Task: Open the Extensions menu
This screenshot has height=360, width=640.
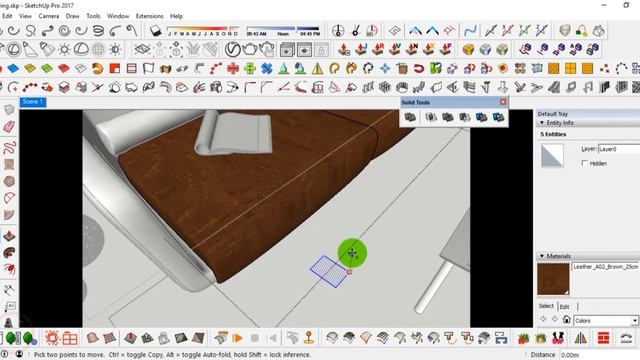Action: point(149,16)
